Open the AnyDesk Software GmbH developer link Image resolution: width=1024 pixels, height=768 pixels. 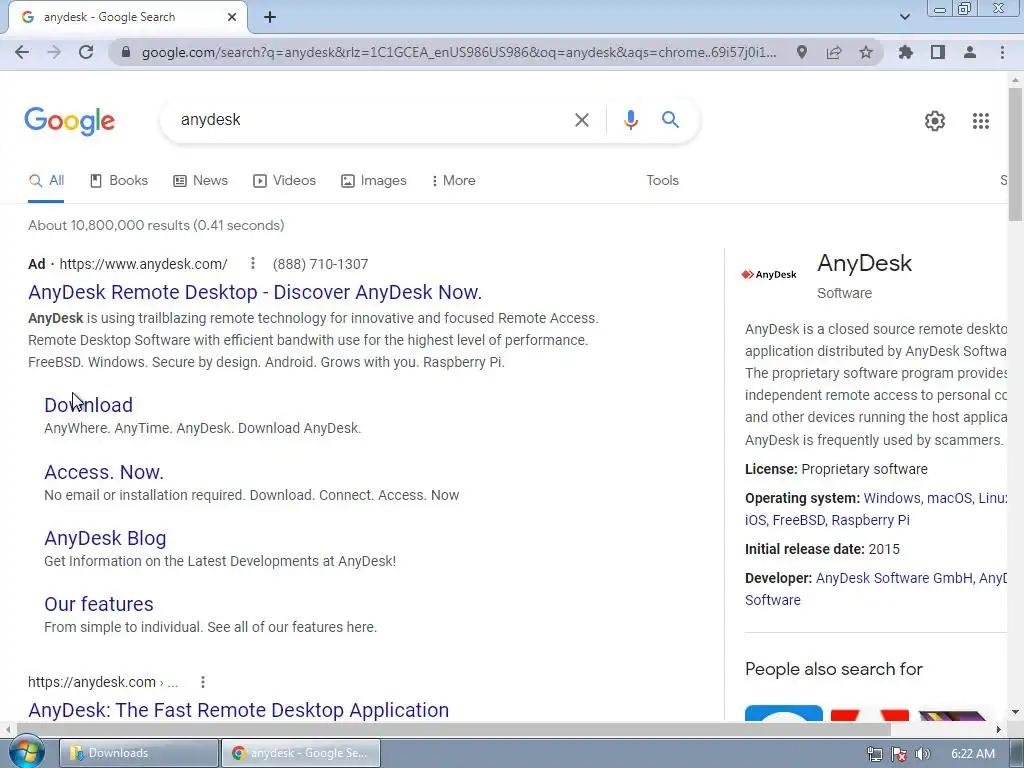point(894,578)
